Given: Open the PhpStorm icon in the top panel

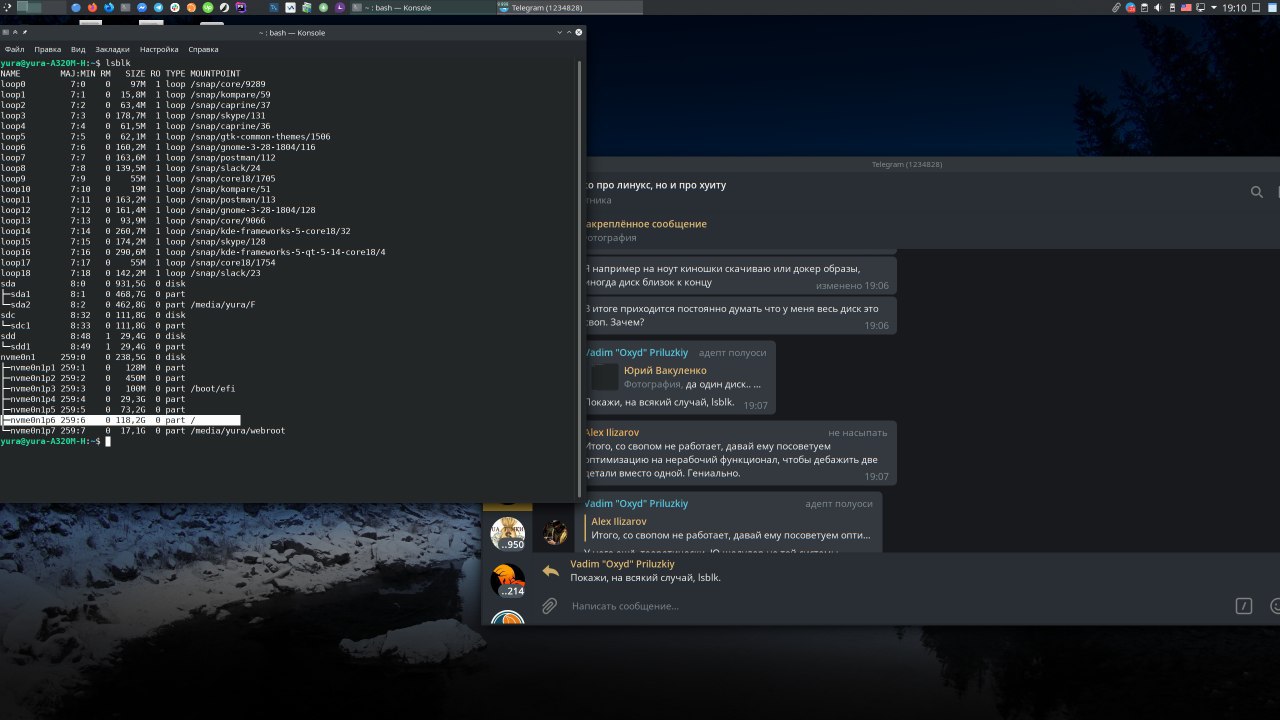Looking at the screenshot, I should [241, 7].
